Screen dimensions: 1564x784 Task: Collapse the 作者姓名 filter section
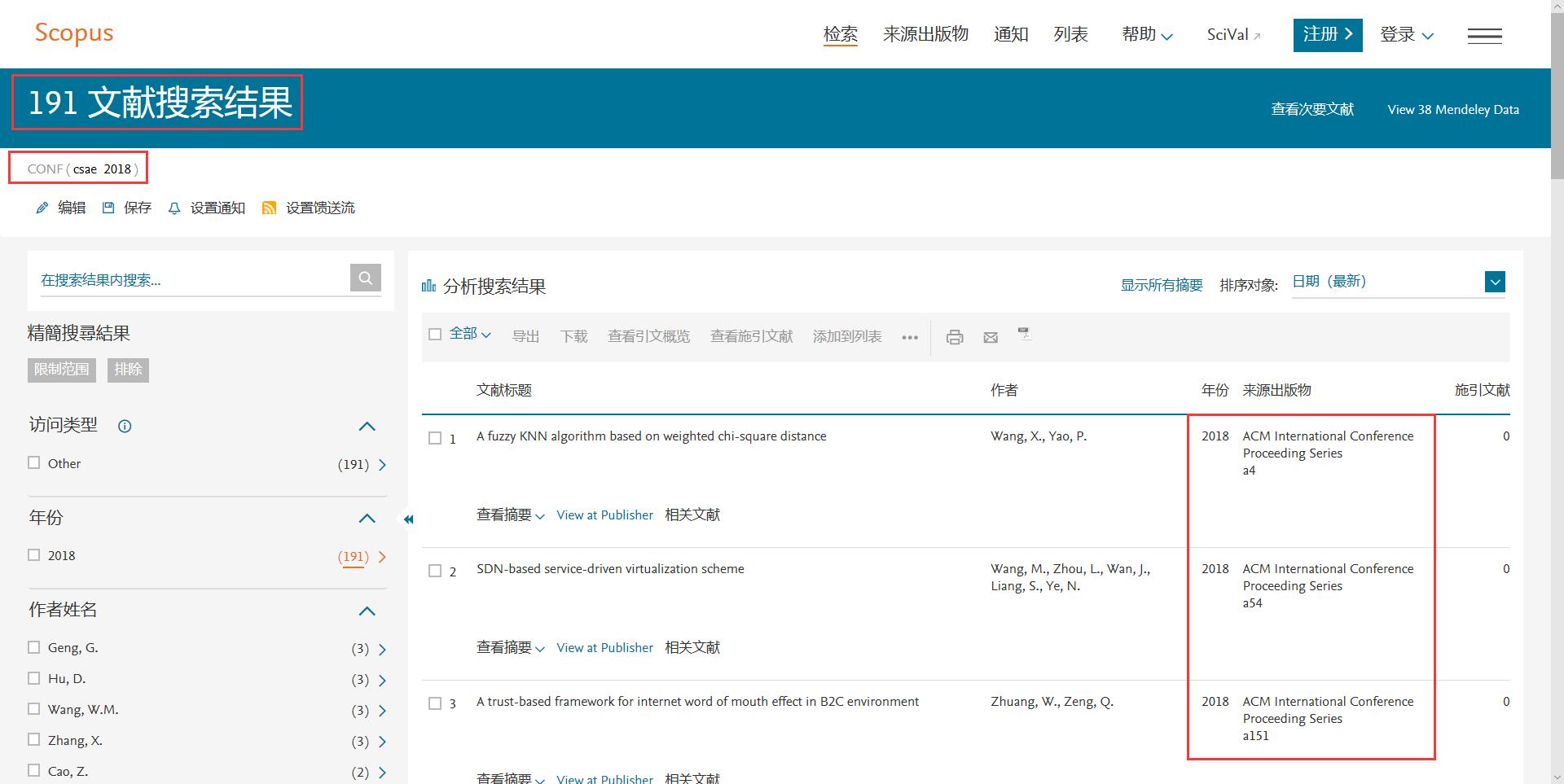(x=367, y=611)
